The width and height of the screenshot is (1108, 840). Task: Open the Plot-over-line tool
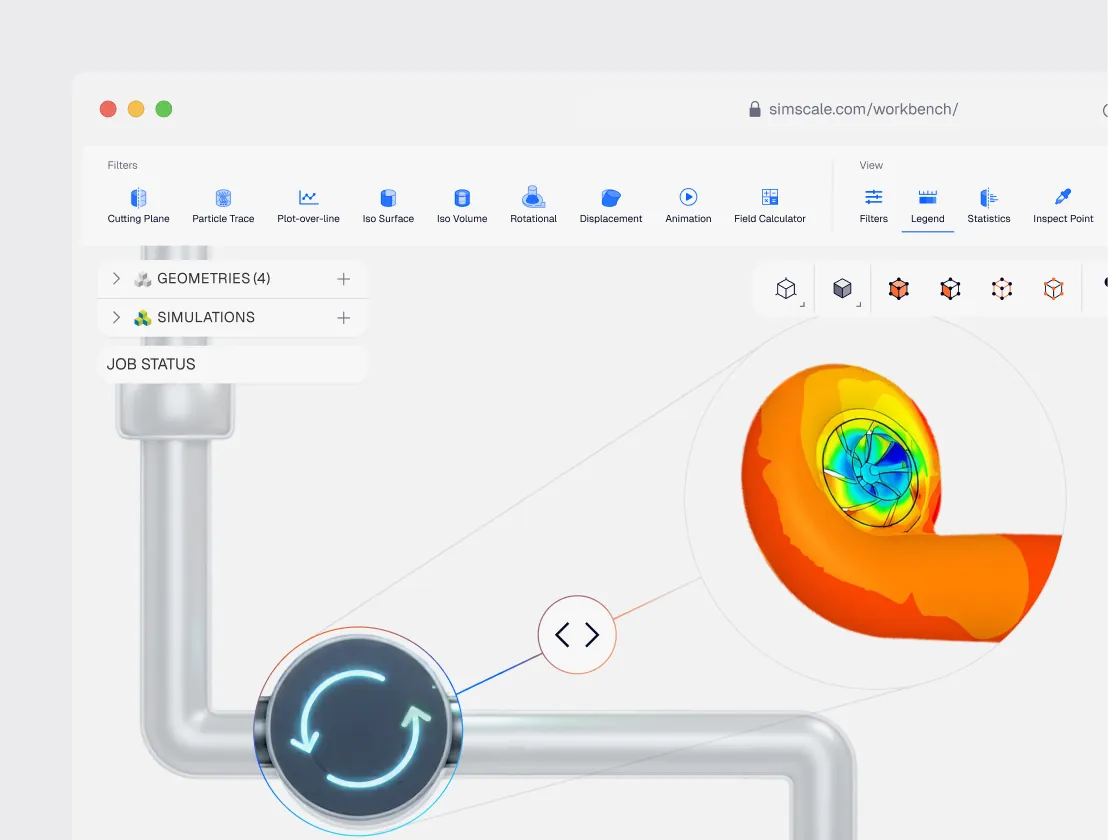308,206
